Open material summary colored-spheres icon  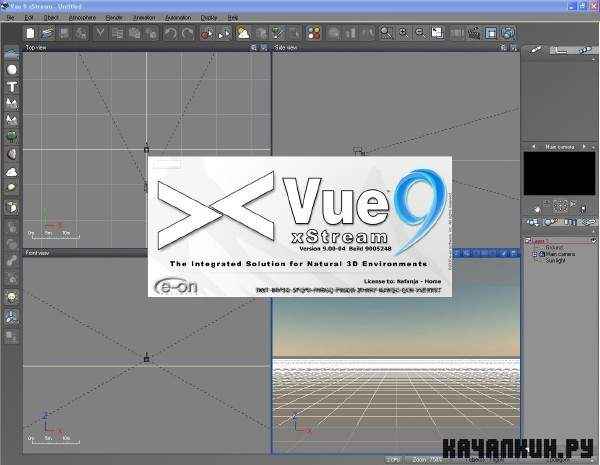pos(313,33)
